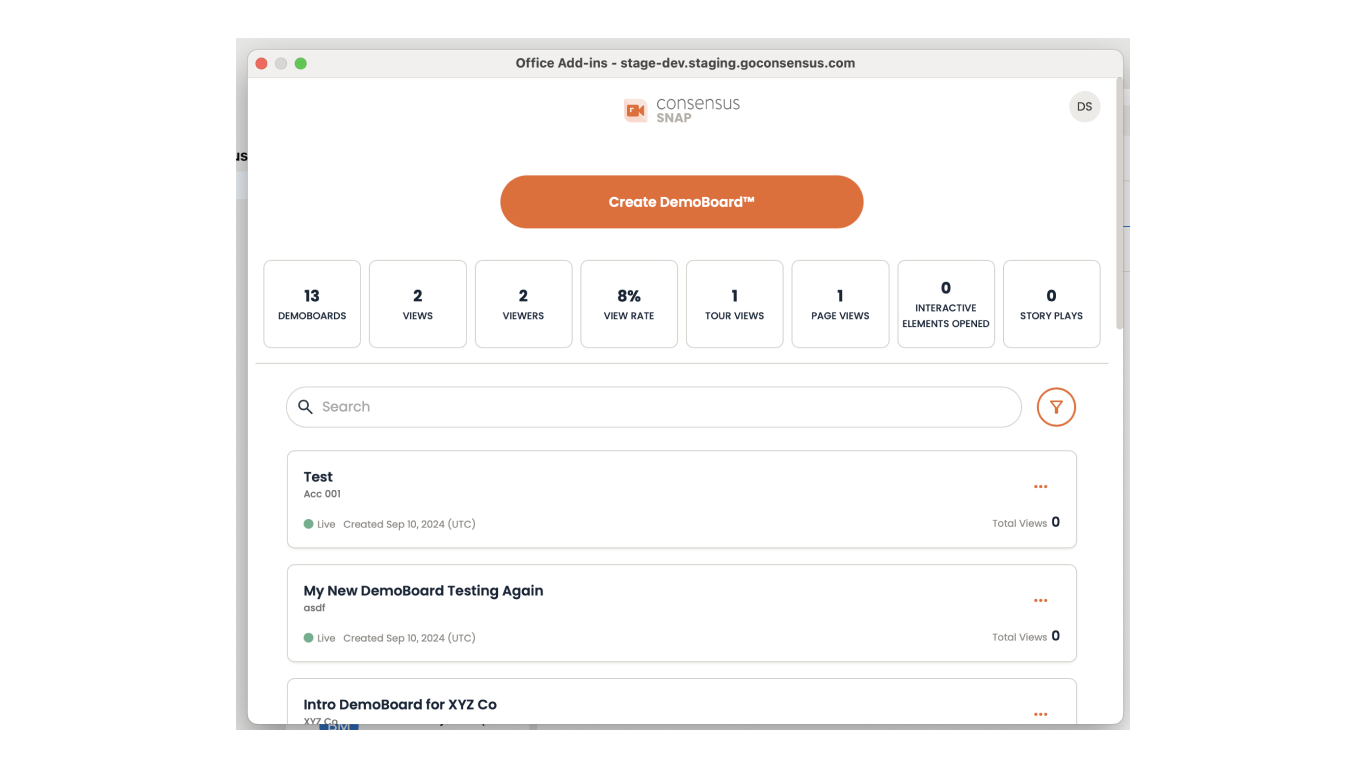Viewport: 1366px width, 768px height.
Task: Open the DS user avatar menu
Action: tap(1084, 107)
